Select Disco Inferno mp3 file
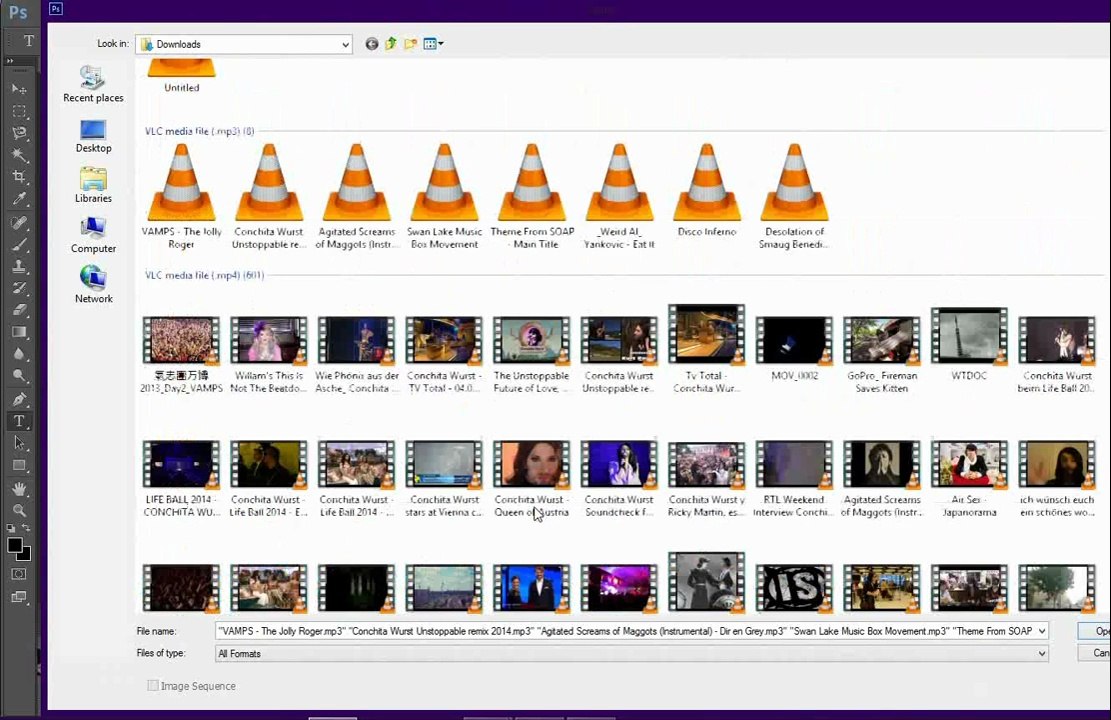1111x720 pixels. (x=706, y=191)
